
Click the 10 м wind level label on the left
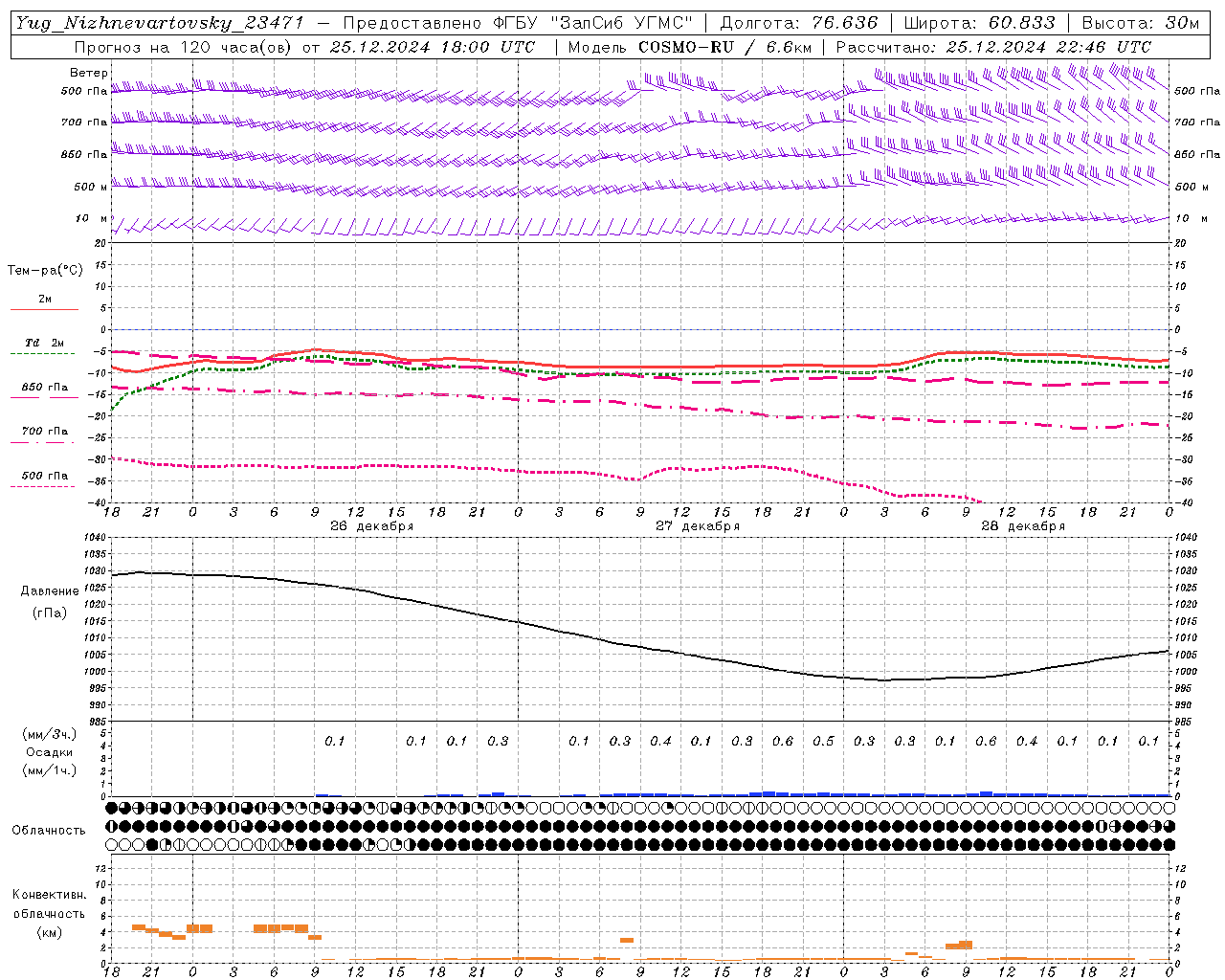click(91, 219)
